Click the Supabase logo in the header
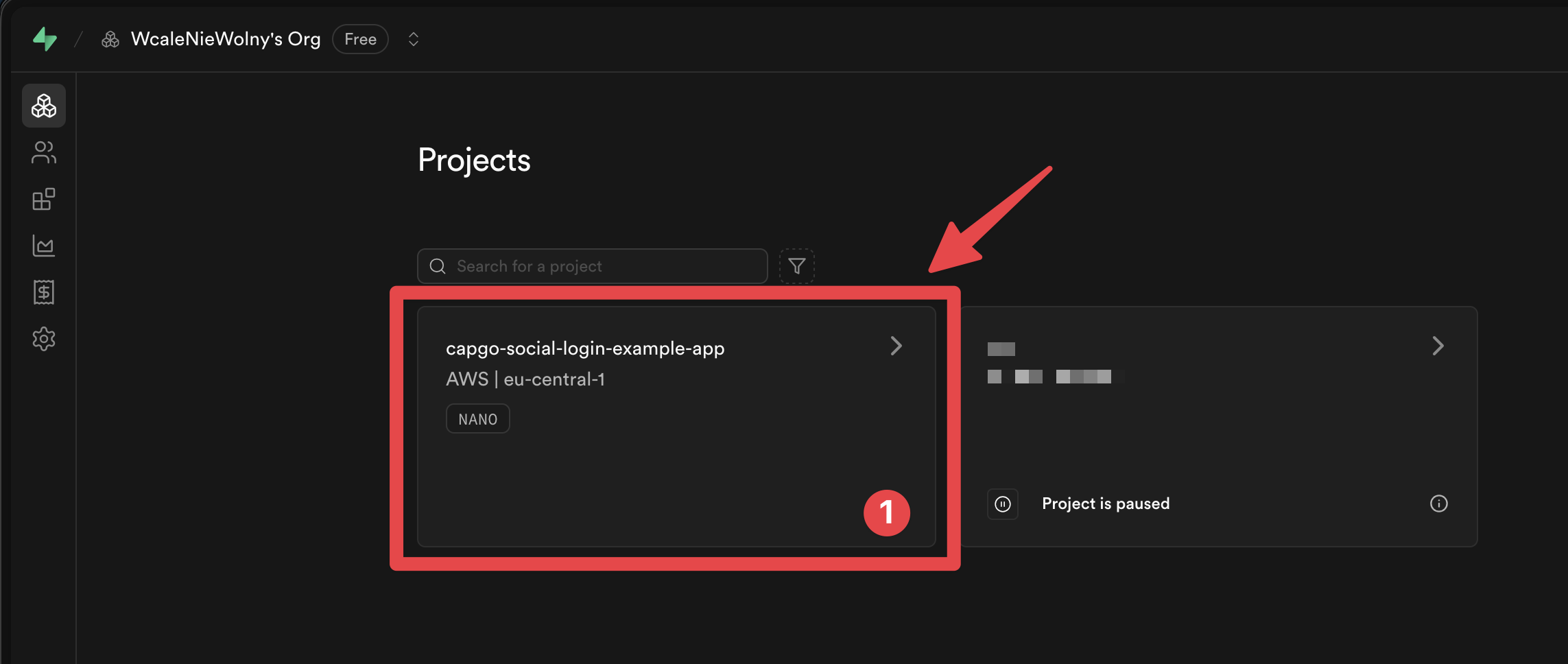The image size is (1568, 664). [43, 39]
